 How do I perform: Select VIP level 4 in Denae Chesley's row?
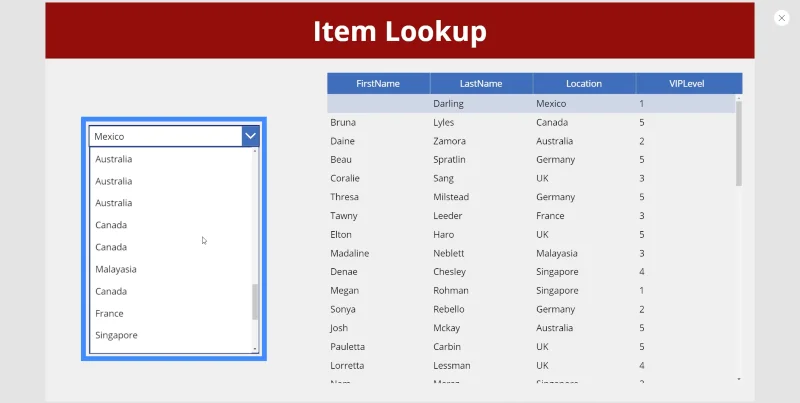click(642, 272)
